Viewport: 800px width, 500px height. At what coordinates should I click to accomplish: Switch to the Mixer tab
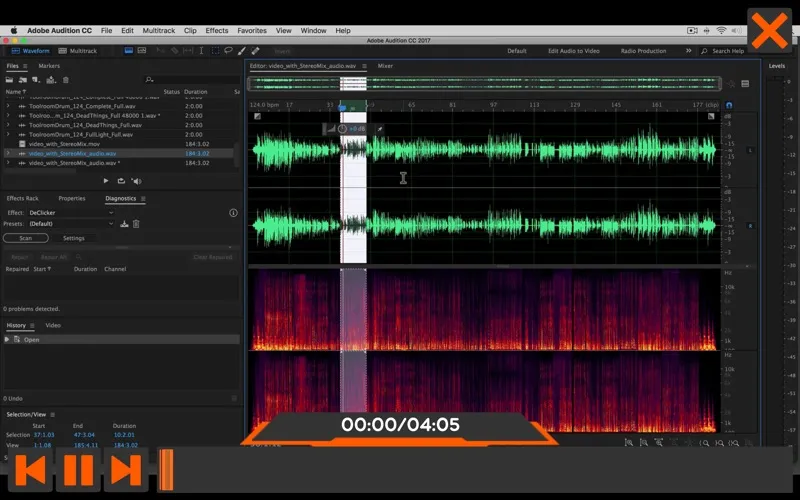(x=385, y=66)
